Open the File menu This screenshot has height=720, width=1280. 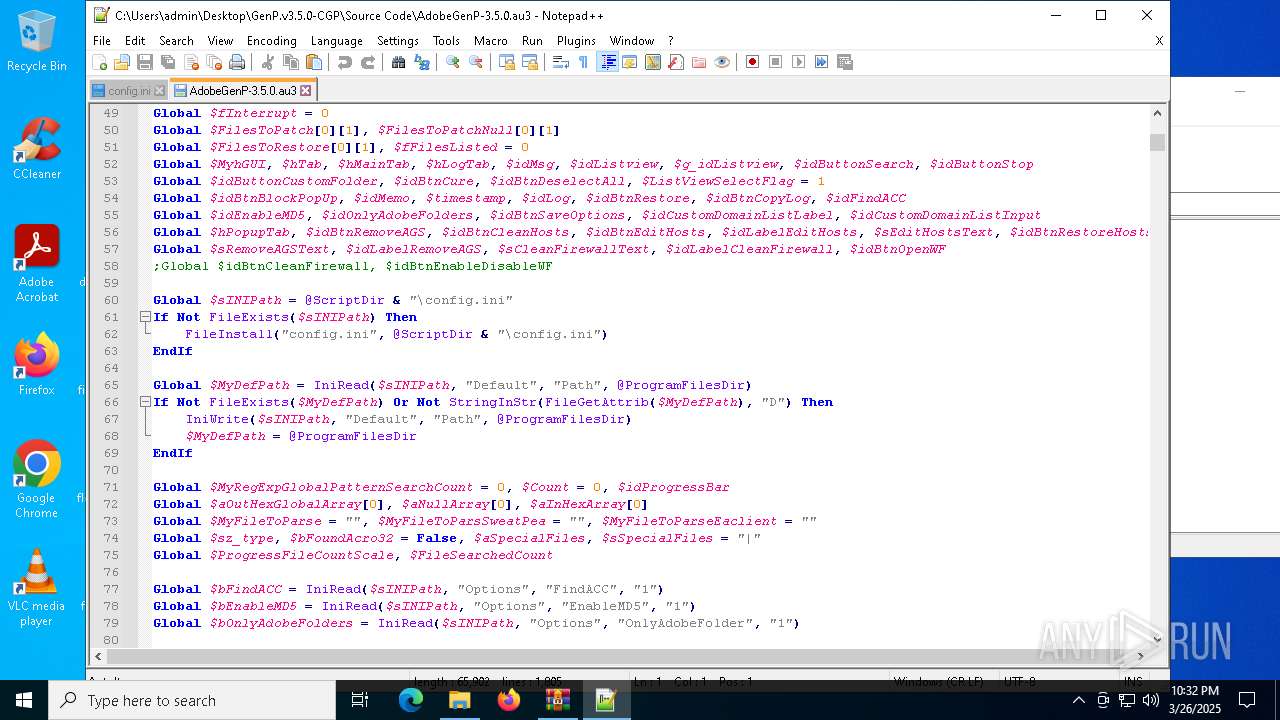coord(102,41)
